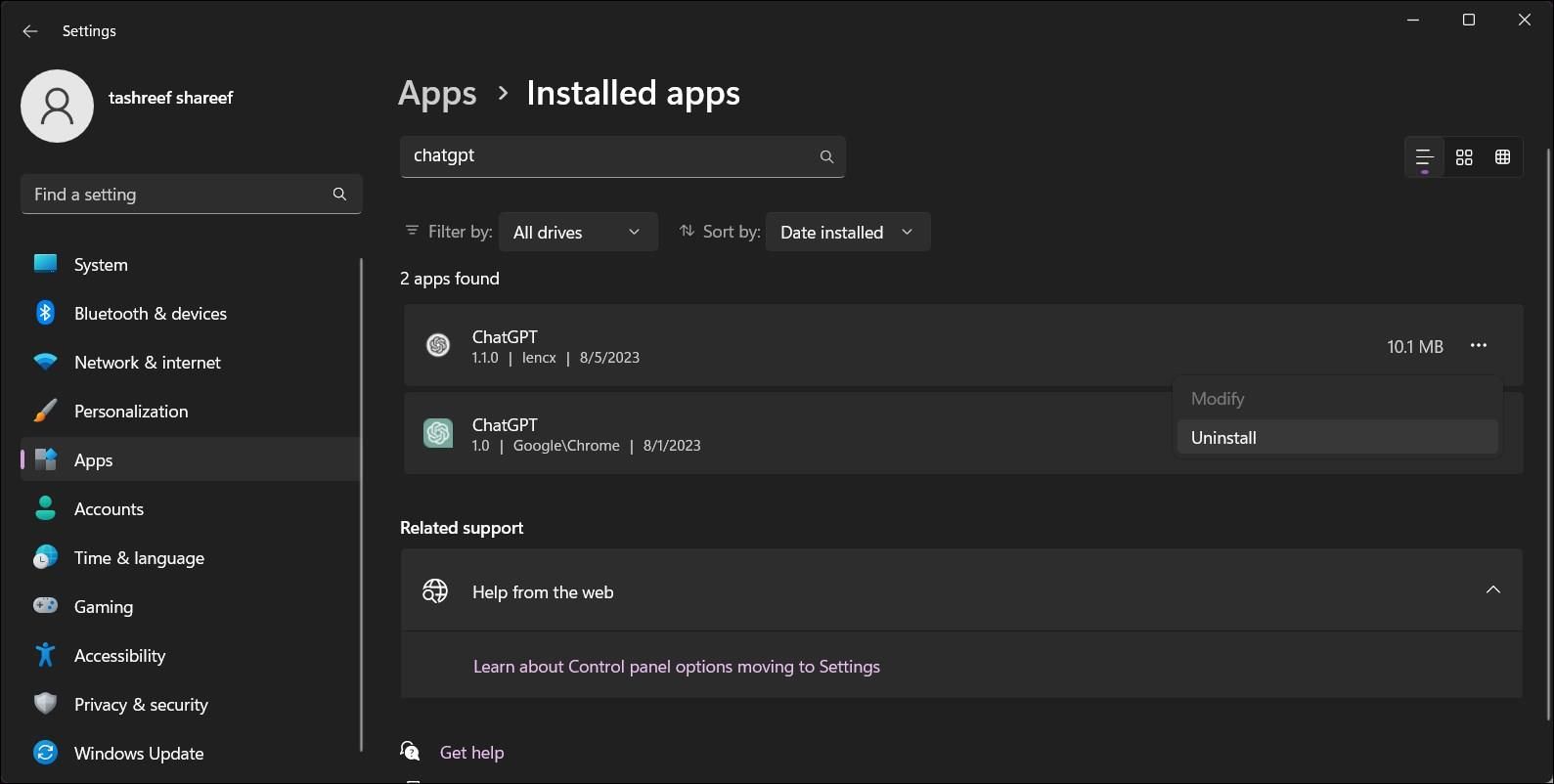Screen dimensions: 1554x784
Task: Click the tashreef shareef account name
Action: pos(171,98)
